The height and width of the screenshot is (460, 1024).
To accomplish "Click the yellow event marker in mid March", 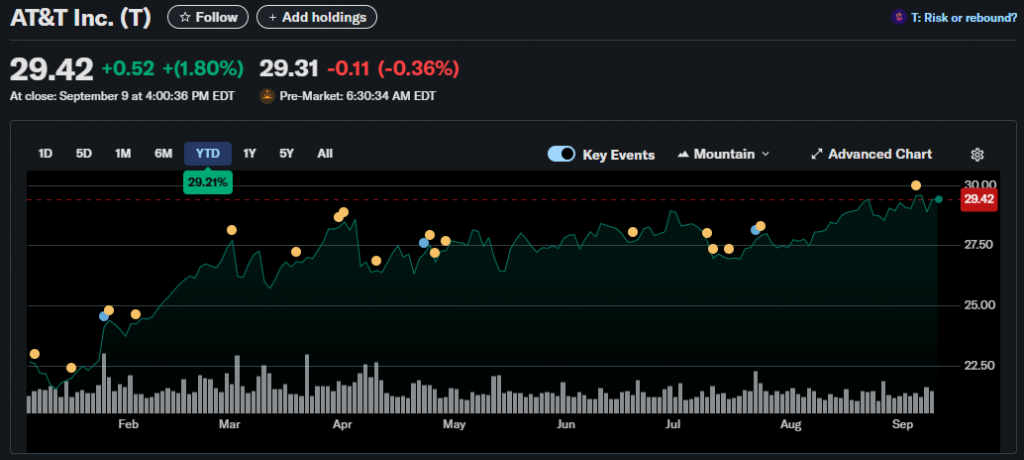I will (x=296, y=252).
